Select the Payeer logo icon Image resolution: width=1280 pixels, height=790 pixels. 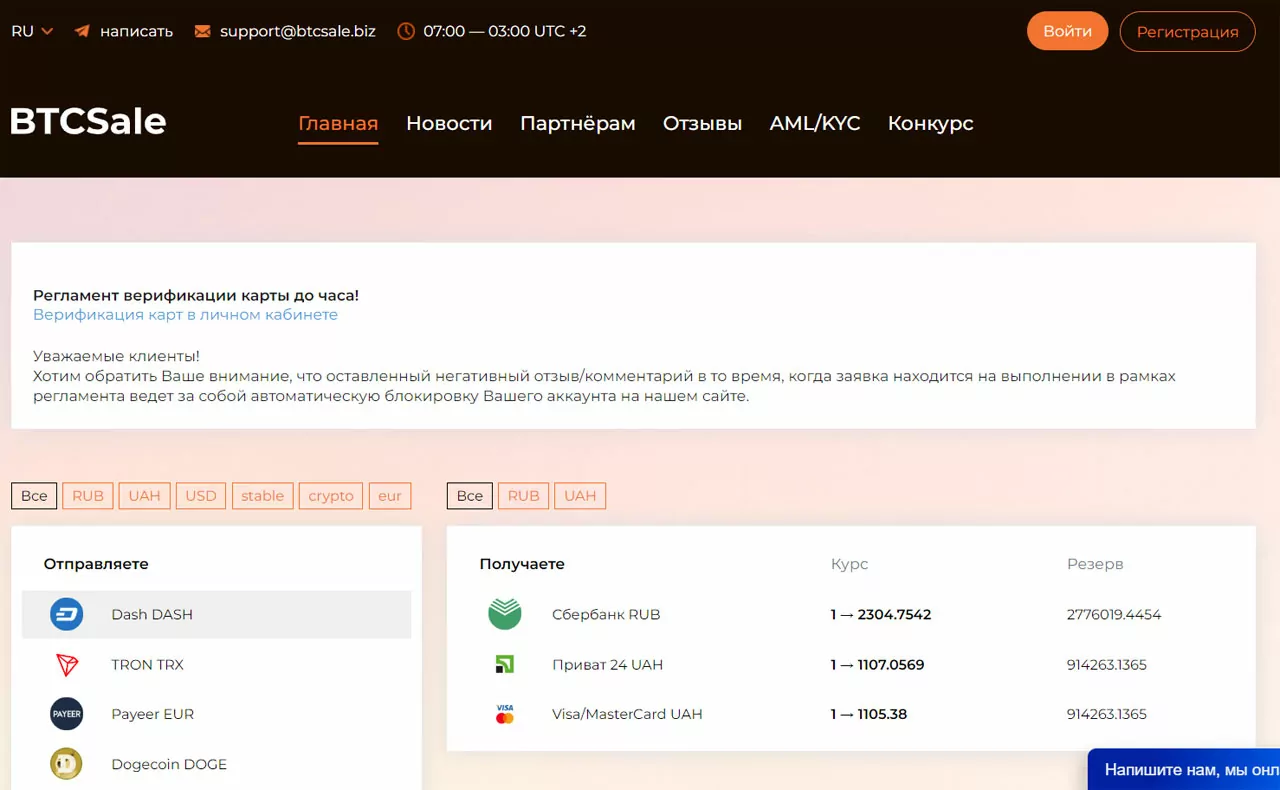pyautogui.click(x=67, y=714)
